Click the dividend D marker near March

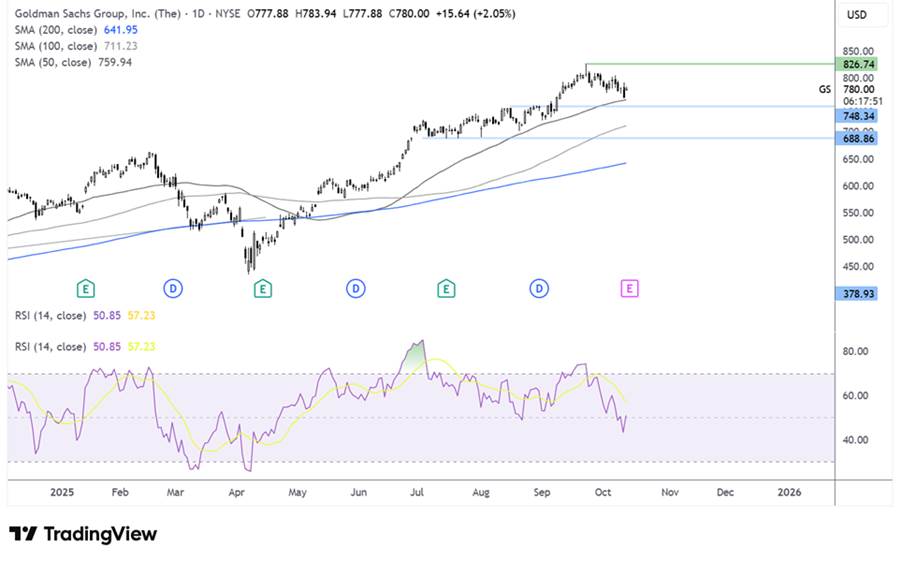[173, 288]
